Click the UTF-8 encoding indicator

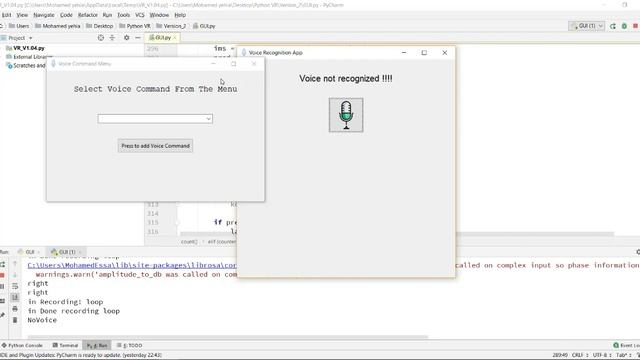602,355
